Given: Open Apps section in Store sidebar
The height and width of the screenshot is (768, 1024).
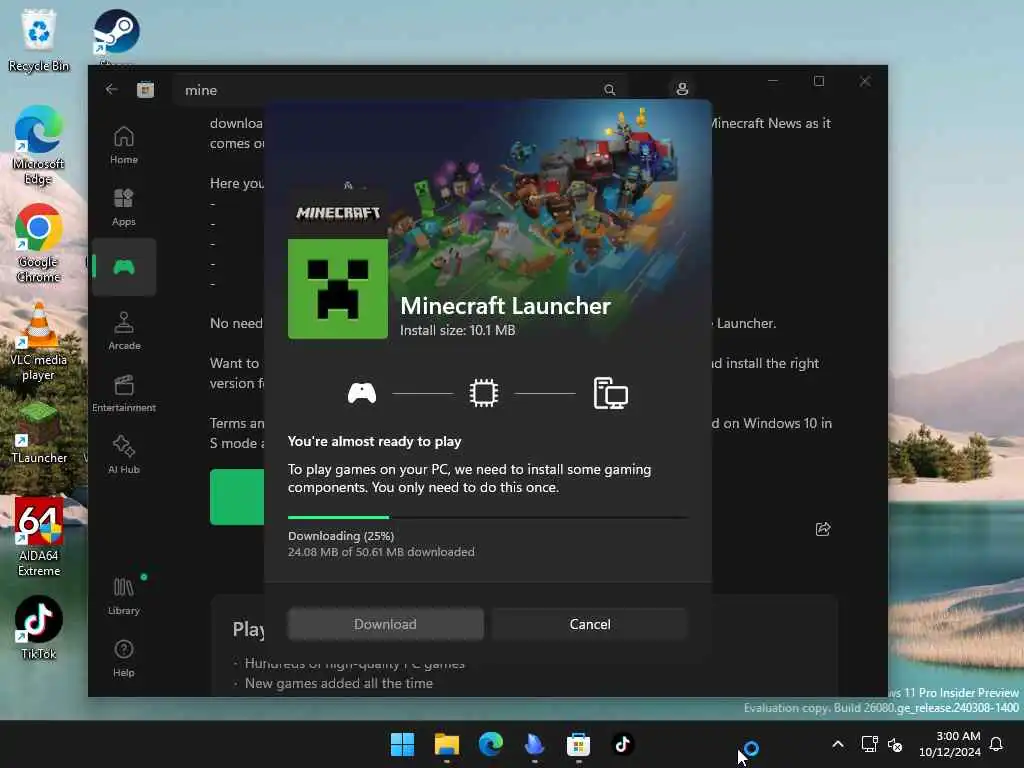Looking at the screenshot, I should point(123,207).
